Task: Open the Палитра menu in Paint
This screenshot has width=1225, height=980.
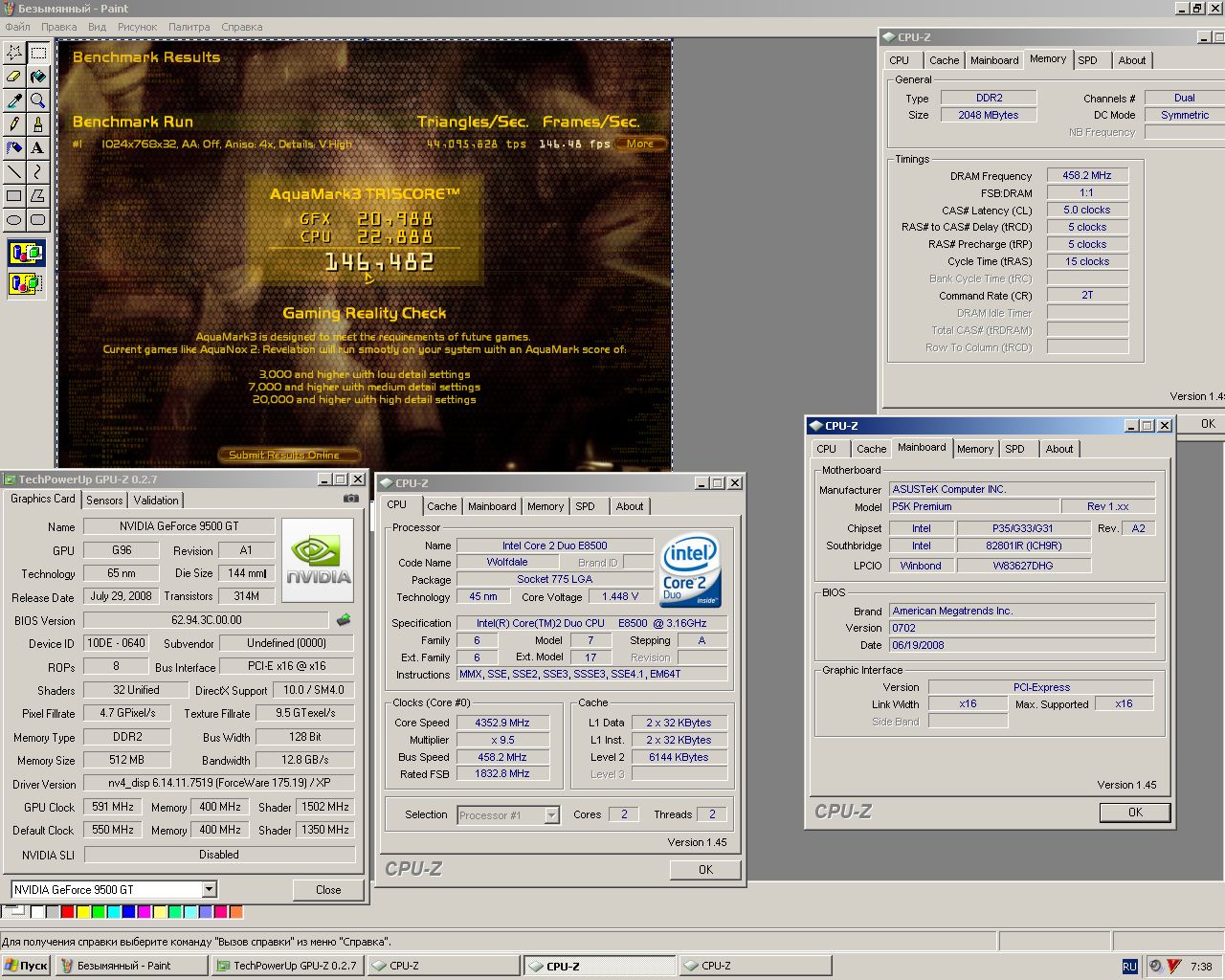Action: [189, 27]
